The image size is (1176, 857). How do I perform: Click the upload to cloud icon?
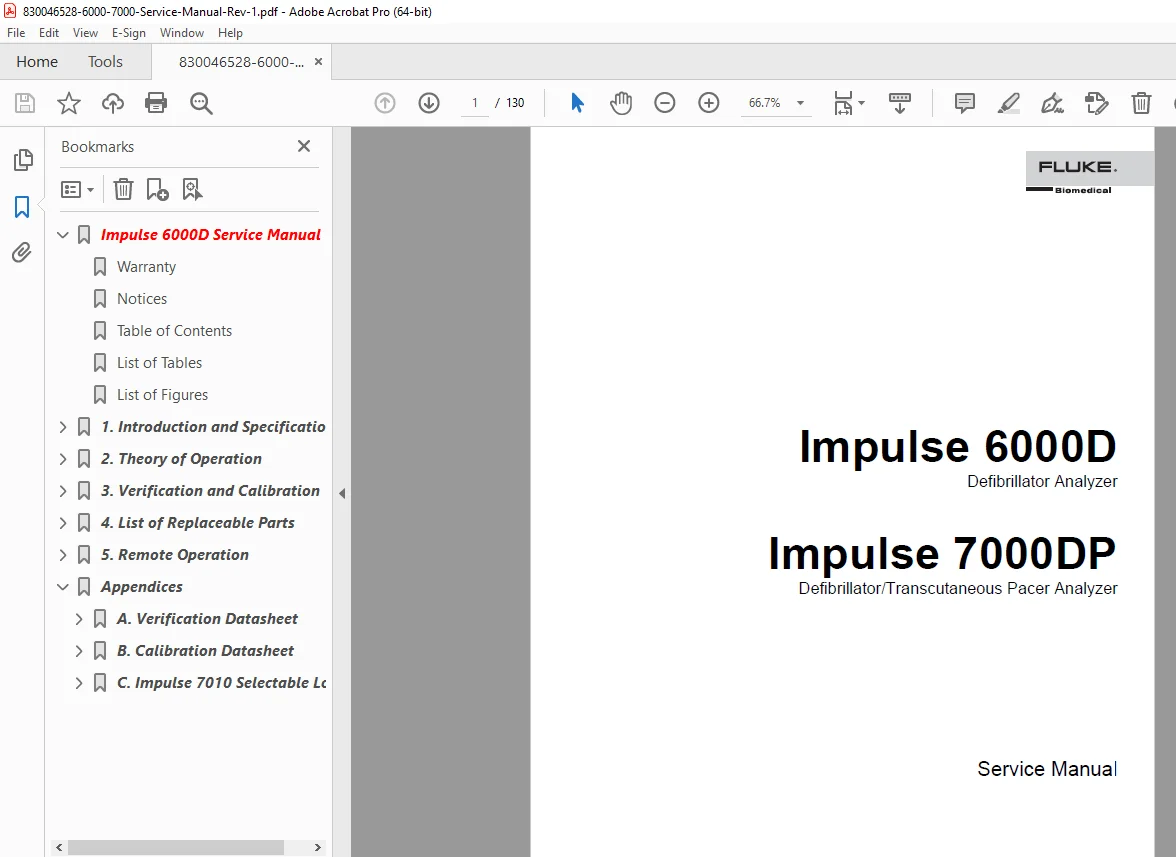pos(112,103)
